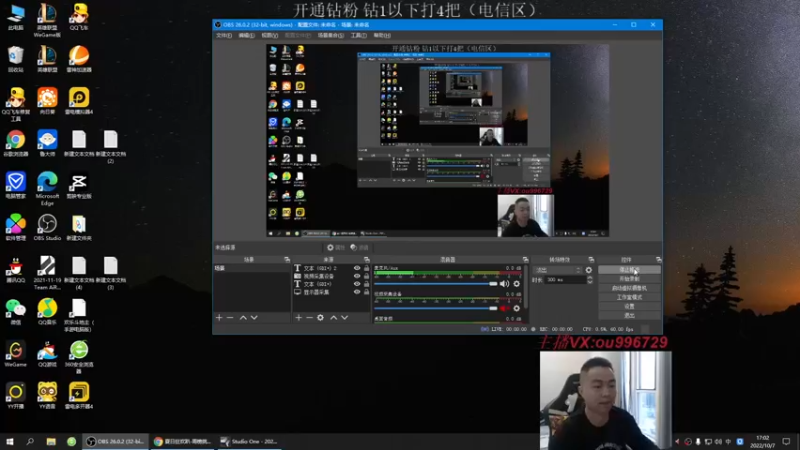The width and height of the screenshot is (800, 450).
Task: Open the 视图 menu in OBS
Action: click(269, 35)
